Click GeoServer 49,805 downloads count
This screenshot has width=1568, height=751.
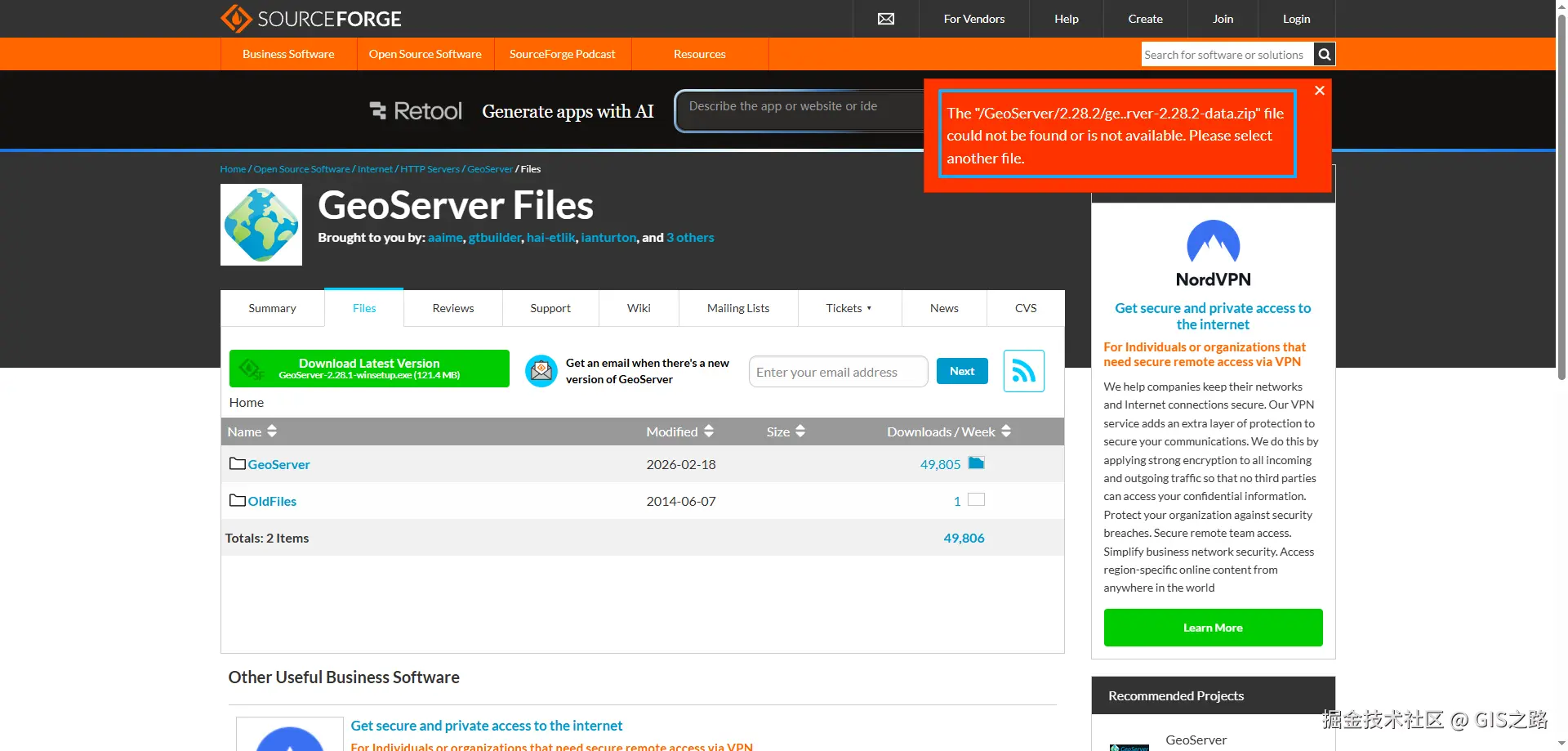(x=940, y=464)
